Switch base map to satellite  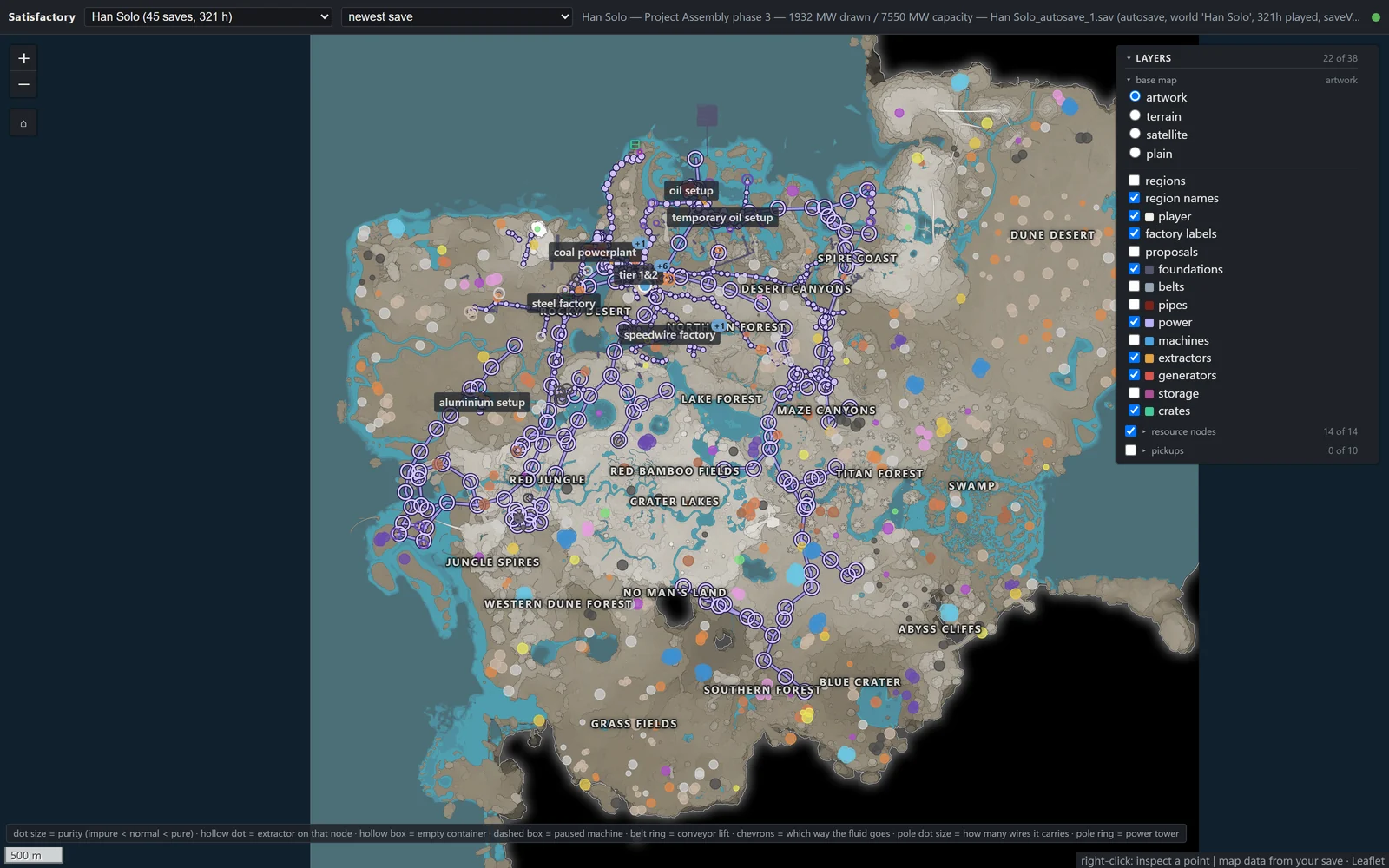coord(1135,134)
